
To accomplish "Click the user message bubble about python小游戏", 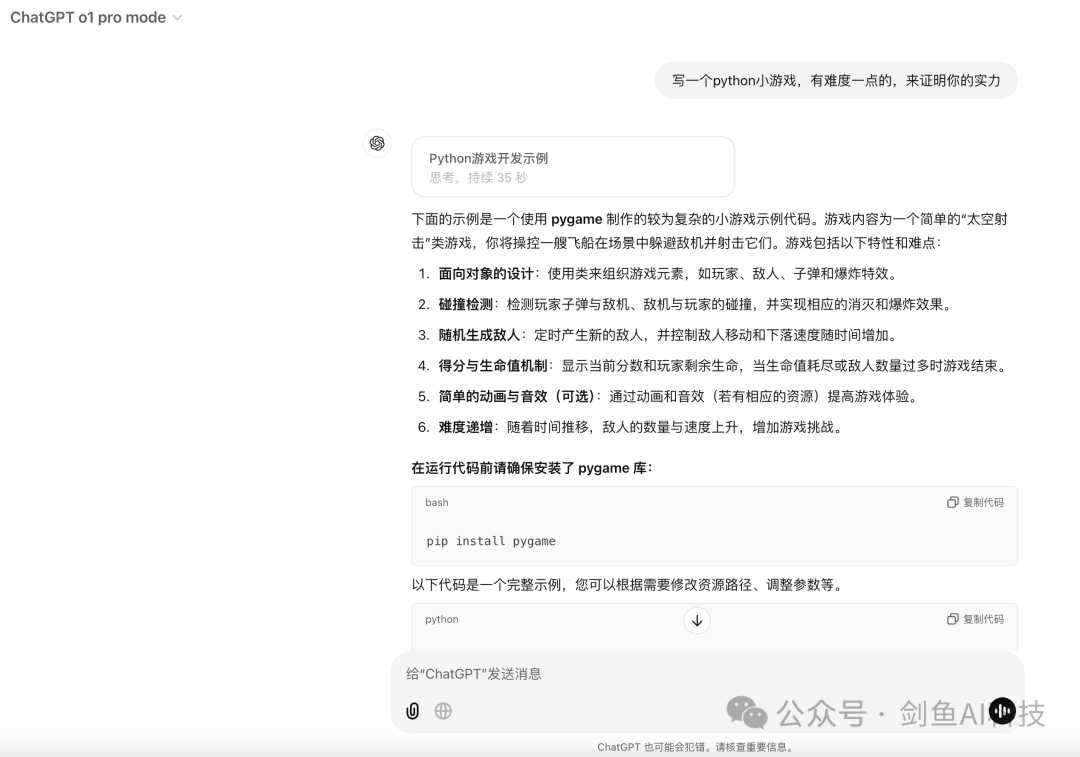I will 835,81.
